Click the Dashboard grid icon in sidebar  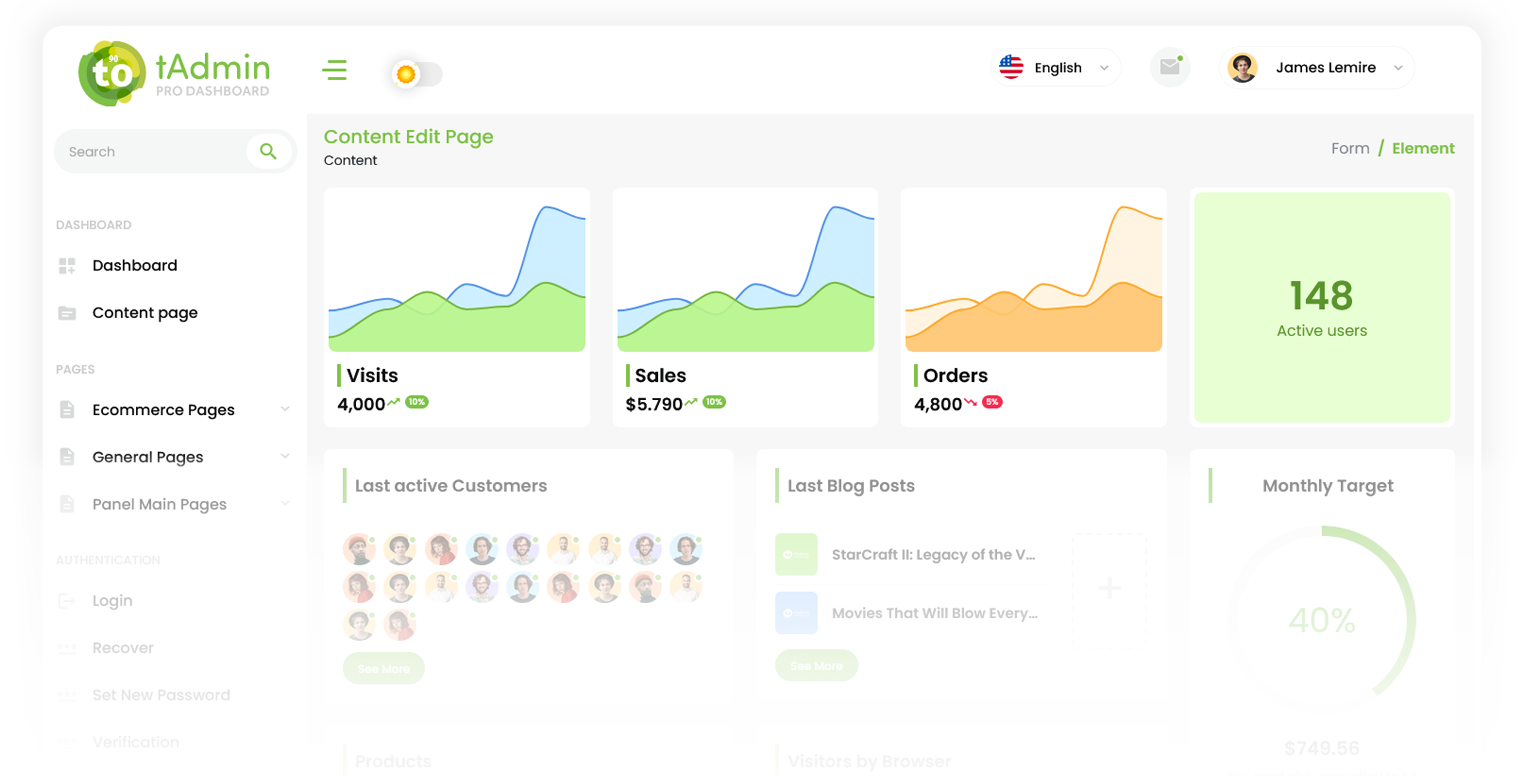(x=67, y=266)
